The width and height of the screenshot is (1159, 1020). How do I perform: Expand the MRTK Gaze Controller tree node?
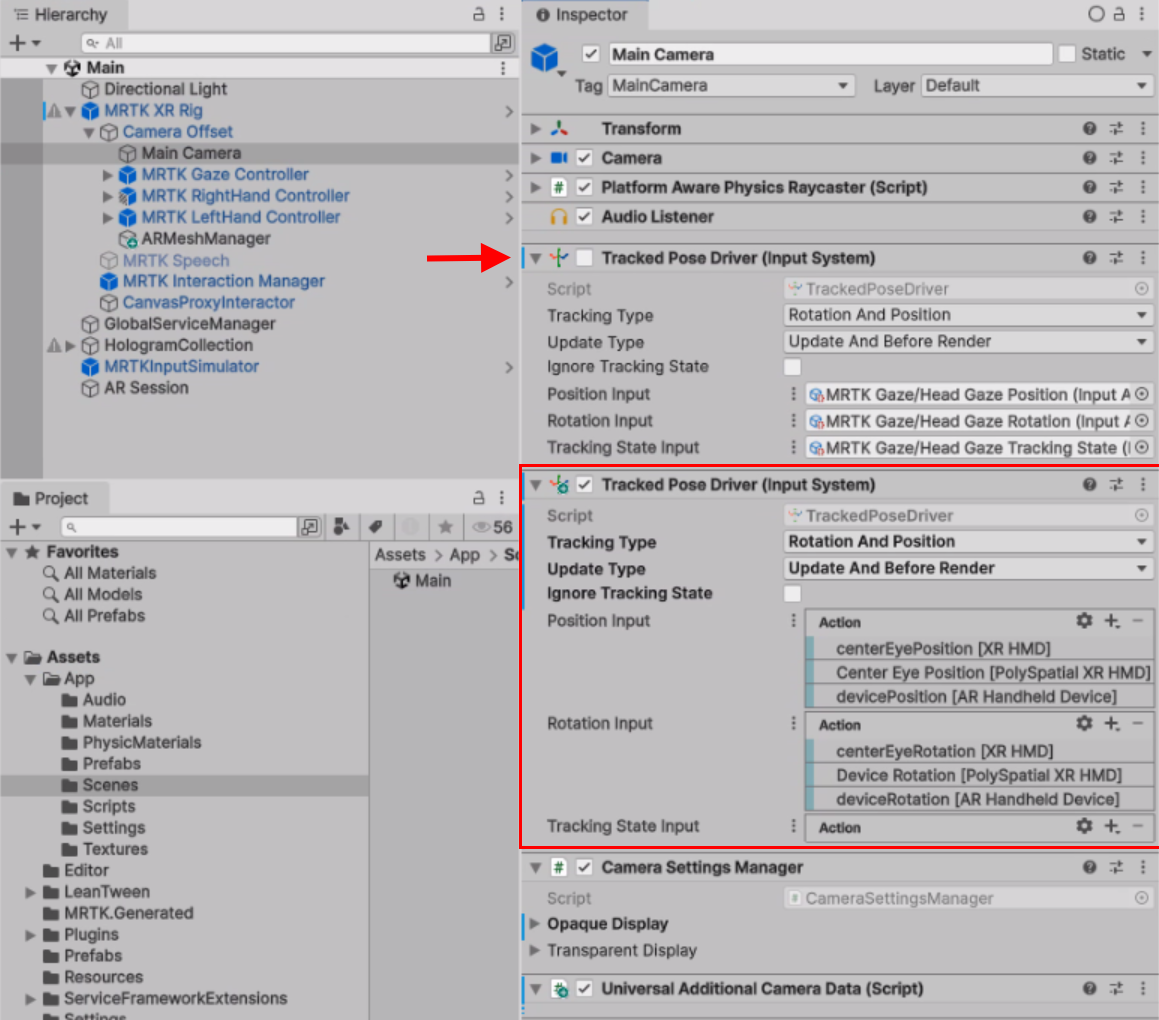pos(108,175)
